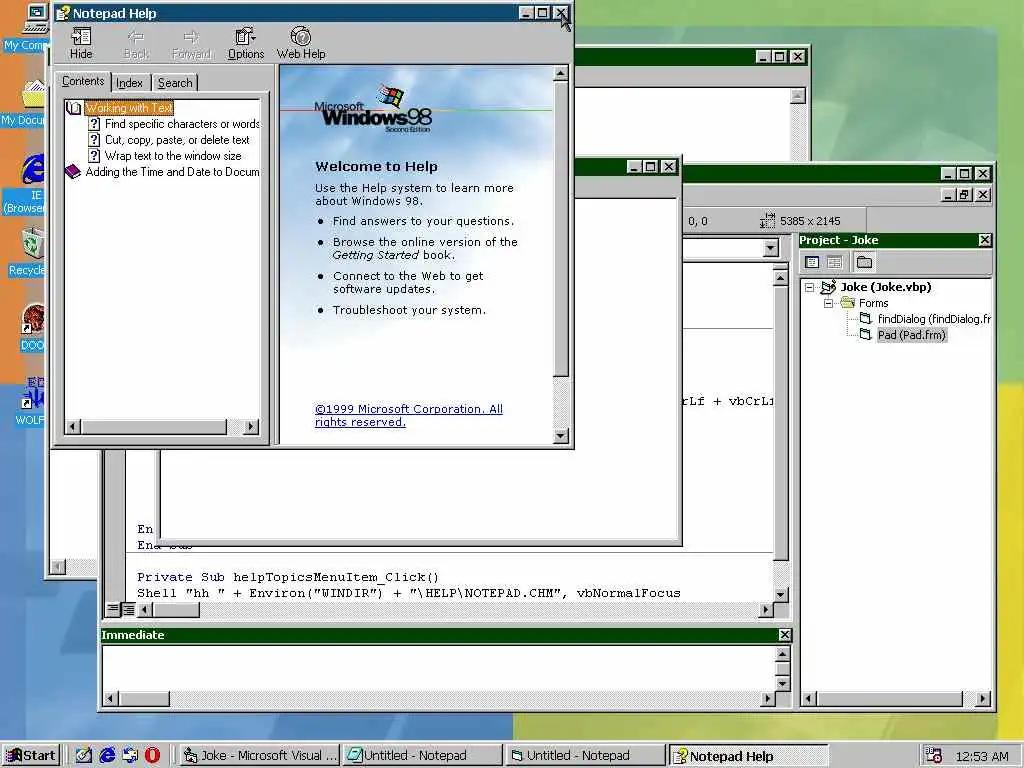Click the Notepad Help taskbar button
The image size is (1024, 768).
pos(748,756)
